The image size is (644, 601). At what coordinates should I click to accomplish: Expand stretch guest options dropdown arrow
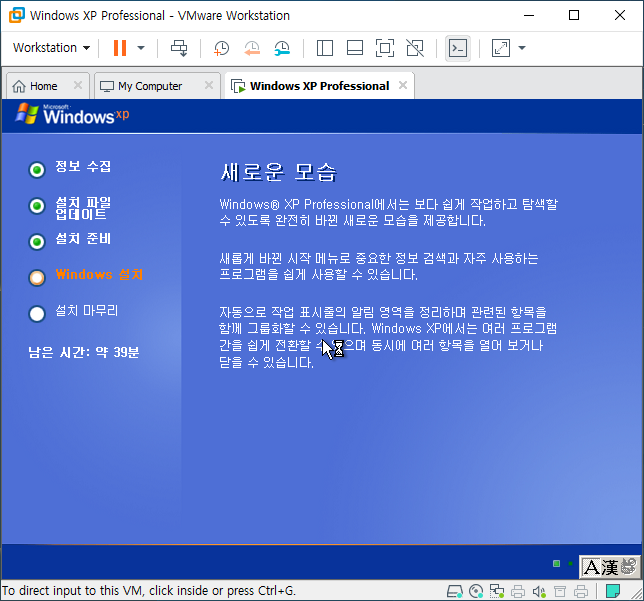pyautogui.click(x=522, y=48)
